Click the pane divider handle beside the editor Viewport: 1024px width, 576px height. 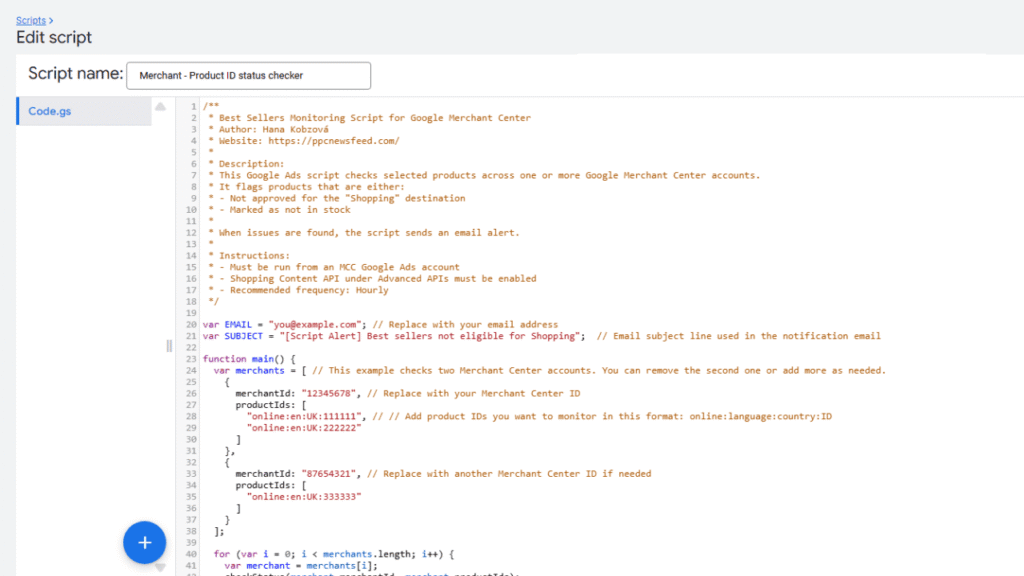[168, 345]
